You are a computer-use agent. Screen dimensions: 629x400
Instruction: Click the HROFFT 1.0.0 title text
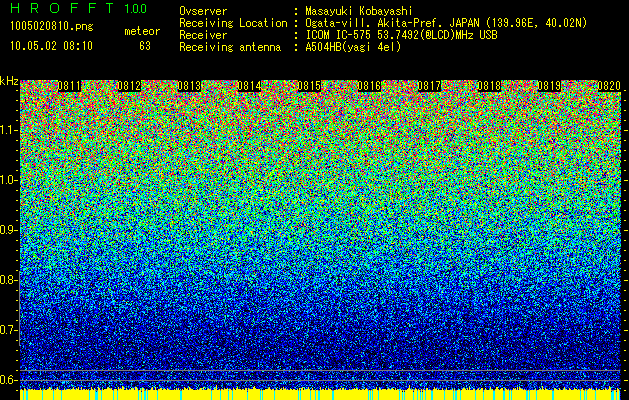point(79,8)
